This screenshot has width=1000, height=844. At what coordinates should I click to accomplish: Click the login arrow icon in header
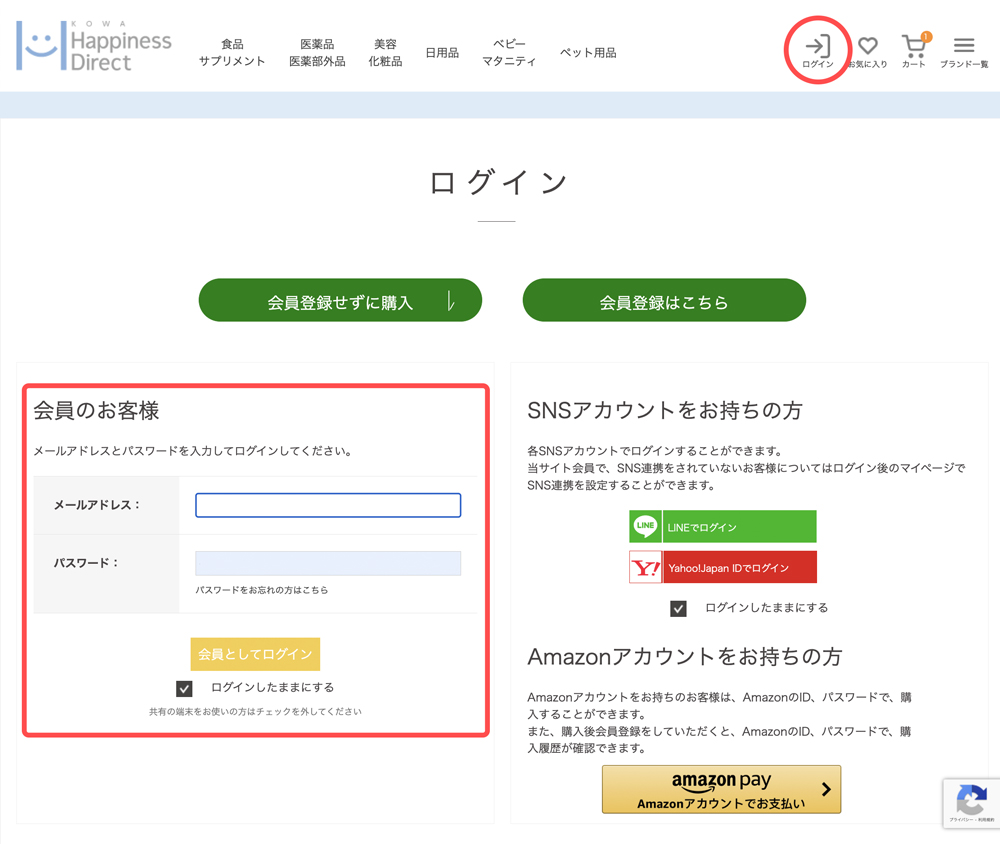pos(817,46)
